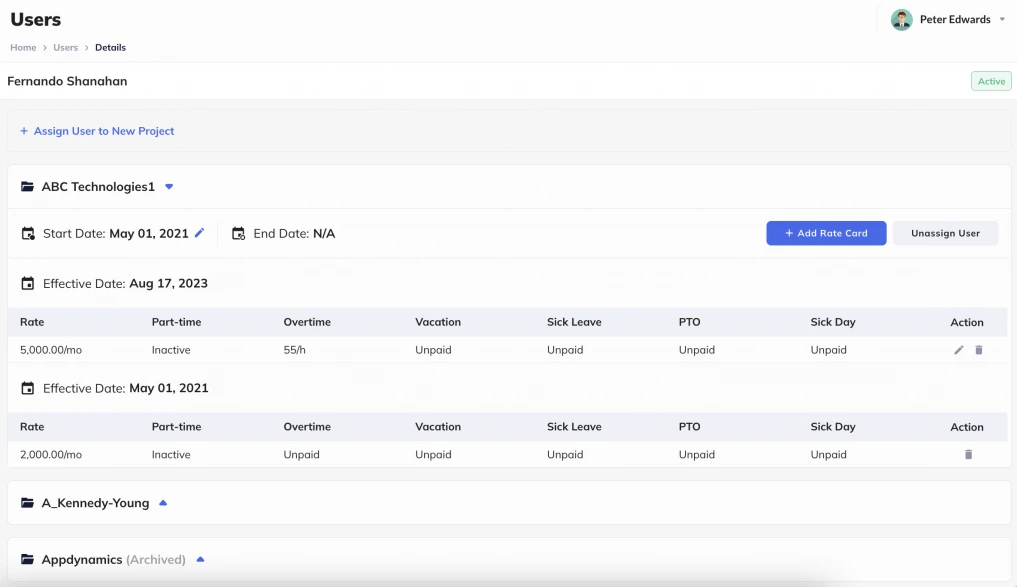
Task: Click plus icon before Assign User to New Project
Action: tap(24, 131)
